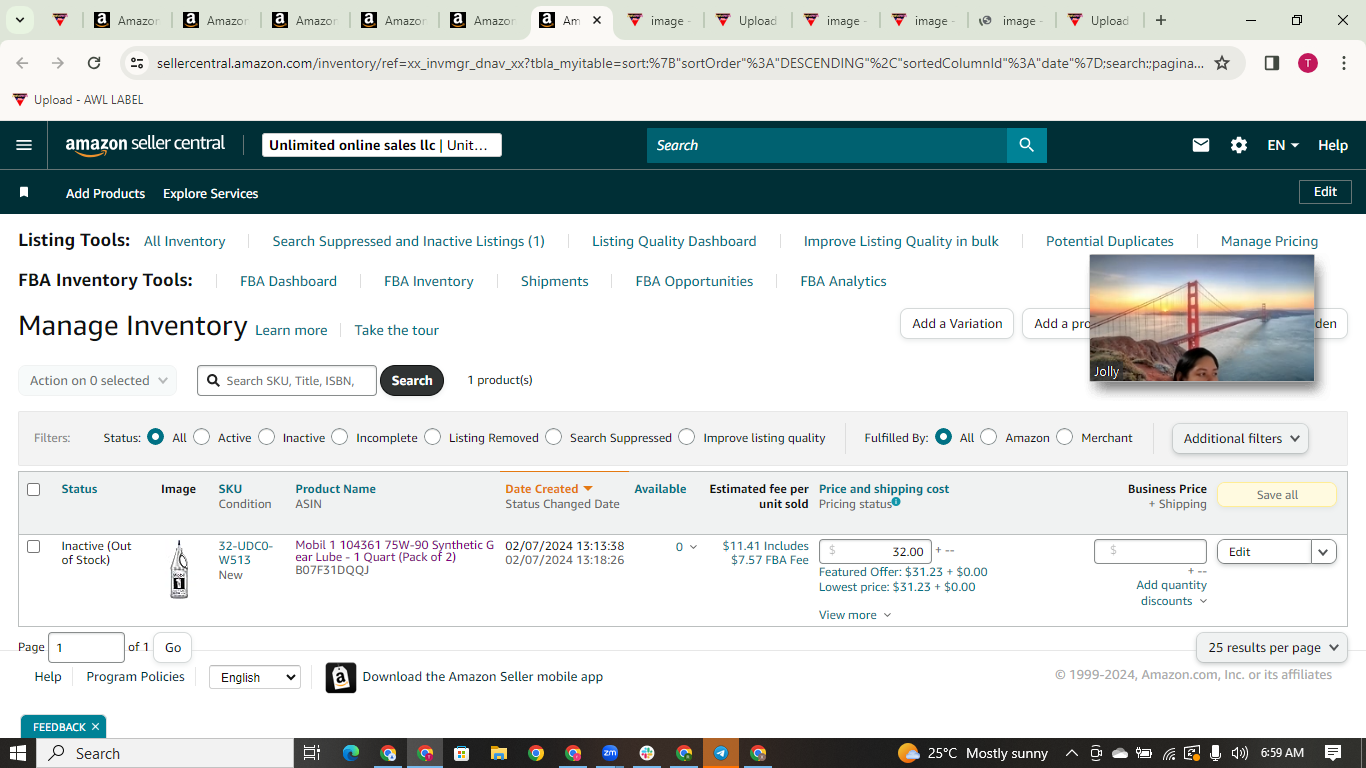The height and width of the screenshot is (768, 1366).
Task: Click the bookmark flag icon beside Add Products
Action: click(x=24, y=192)
